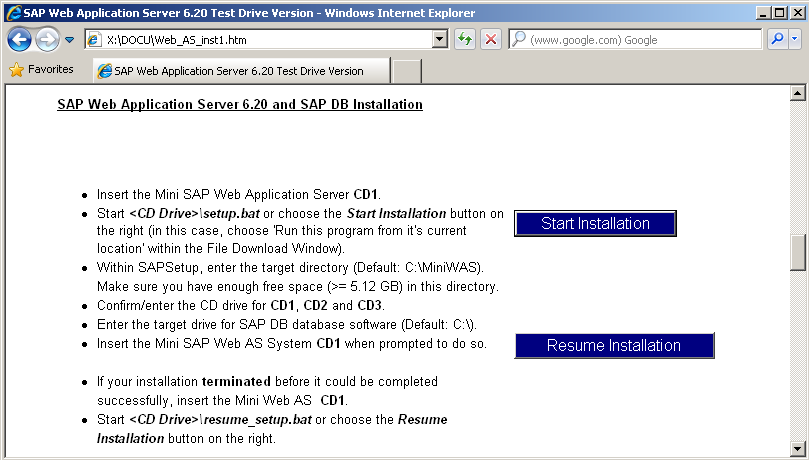Open Favorites with the star button
This screenshot has width=809, height=460.
coord(41,70)
